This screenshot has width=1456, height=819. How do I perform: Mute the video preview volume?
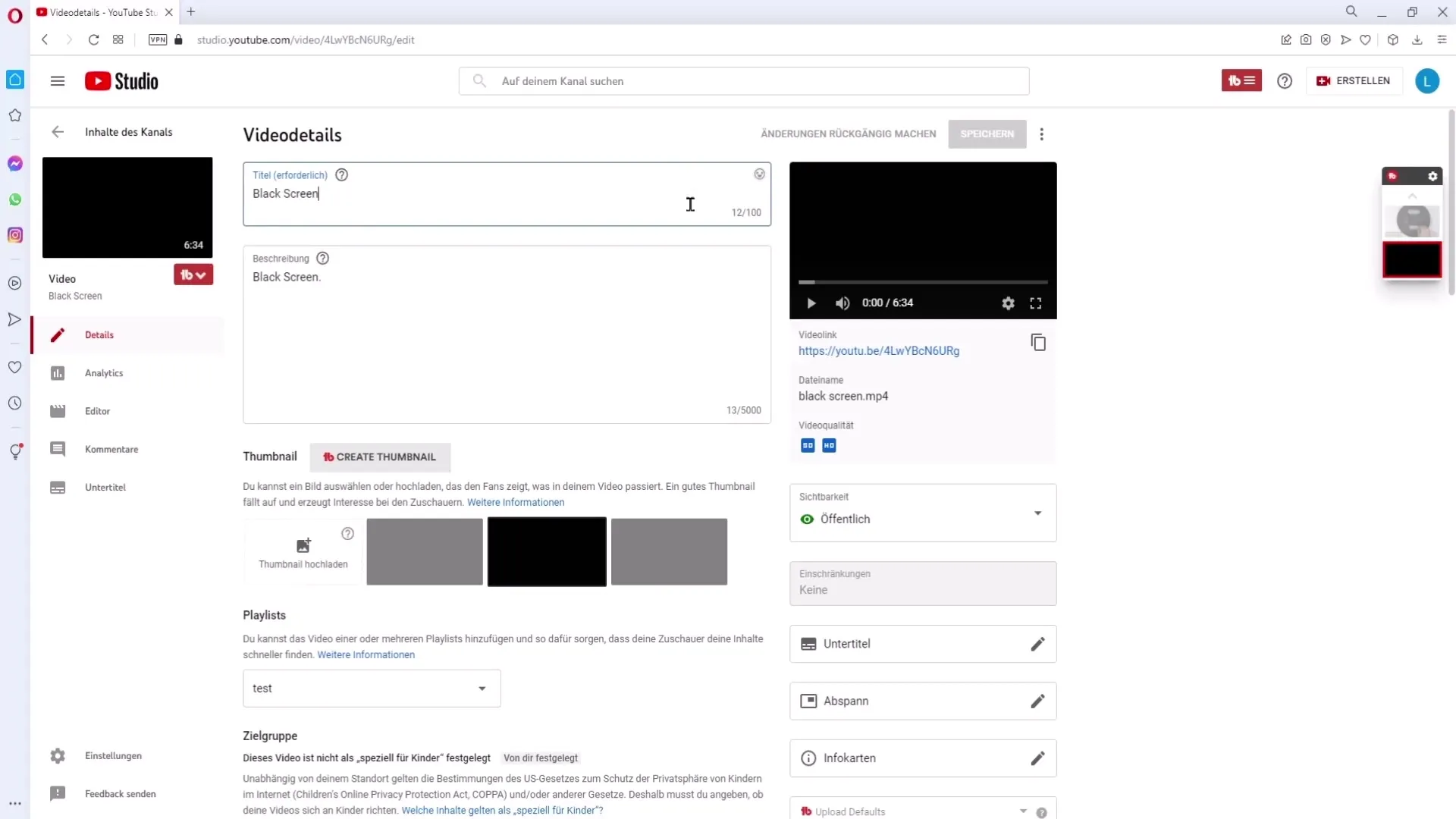click(x=843, y=303)
